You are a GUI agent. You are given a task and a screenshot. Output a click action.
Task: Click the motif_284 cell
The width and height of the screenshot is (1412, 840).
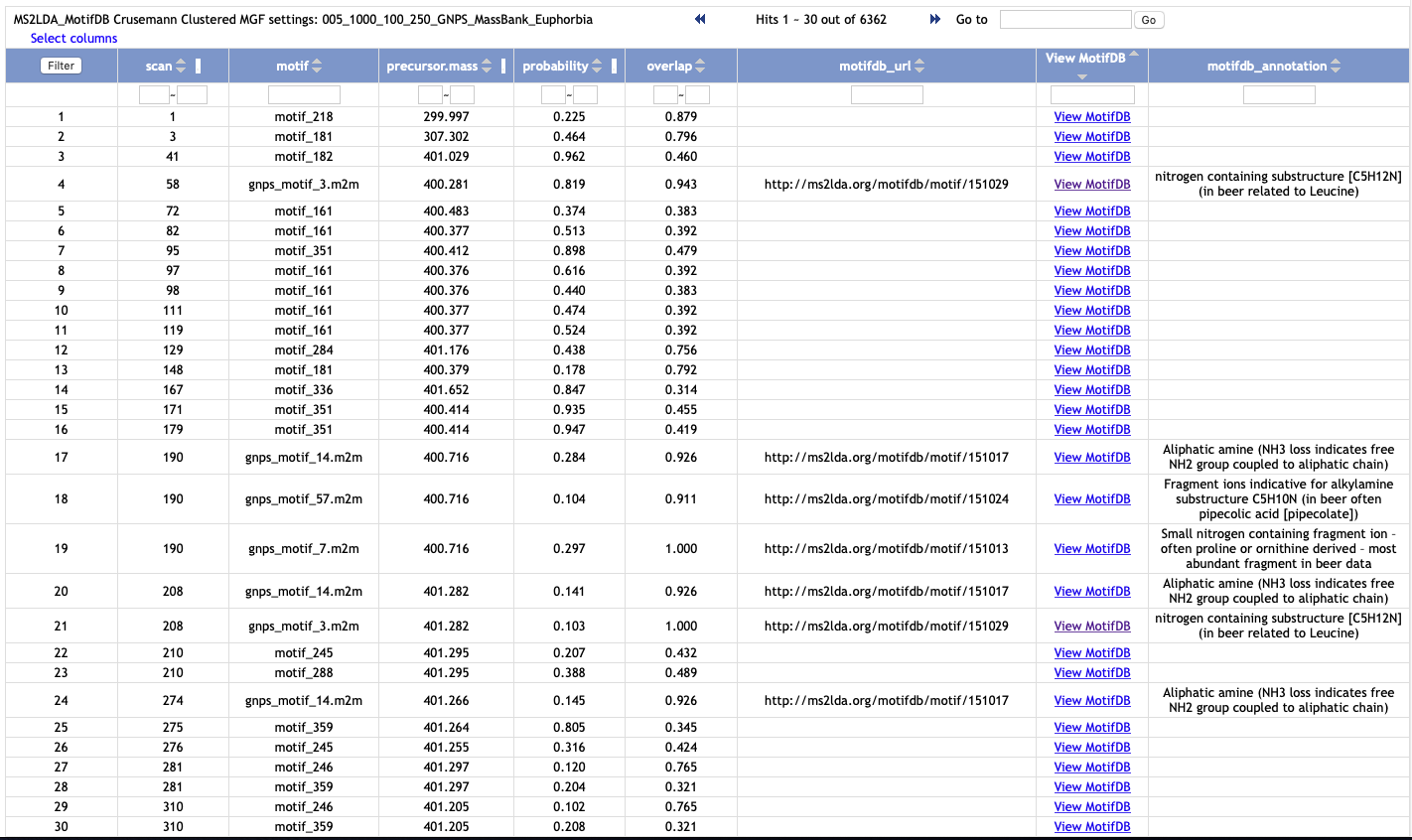coord(304,350)
